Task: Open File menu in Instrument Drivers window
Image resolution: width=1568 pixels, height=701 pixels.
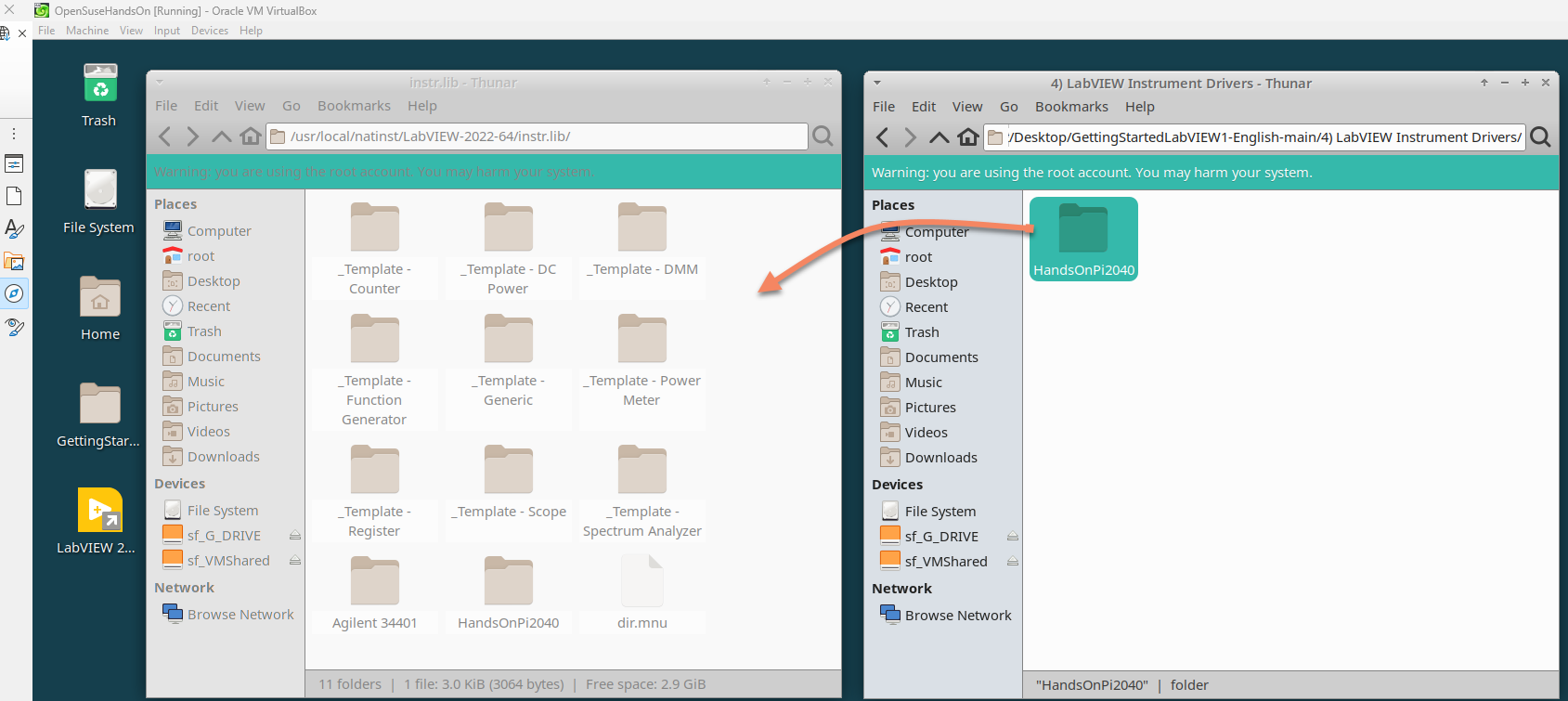Action: [884, 107]
